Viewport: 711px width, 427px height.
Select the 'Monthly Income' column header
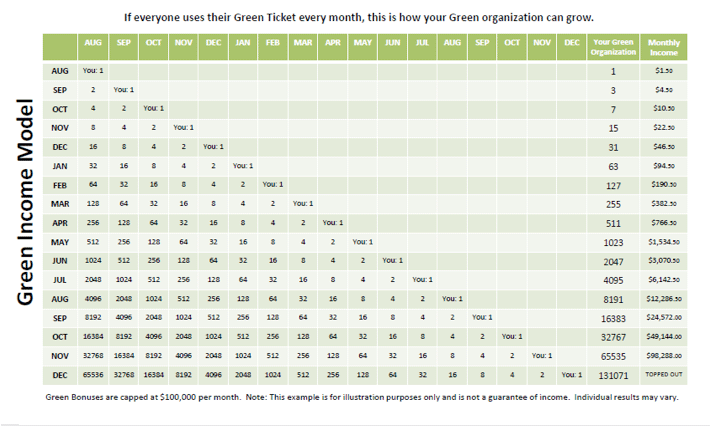tap(664, 47)
